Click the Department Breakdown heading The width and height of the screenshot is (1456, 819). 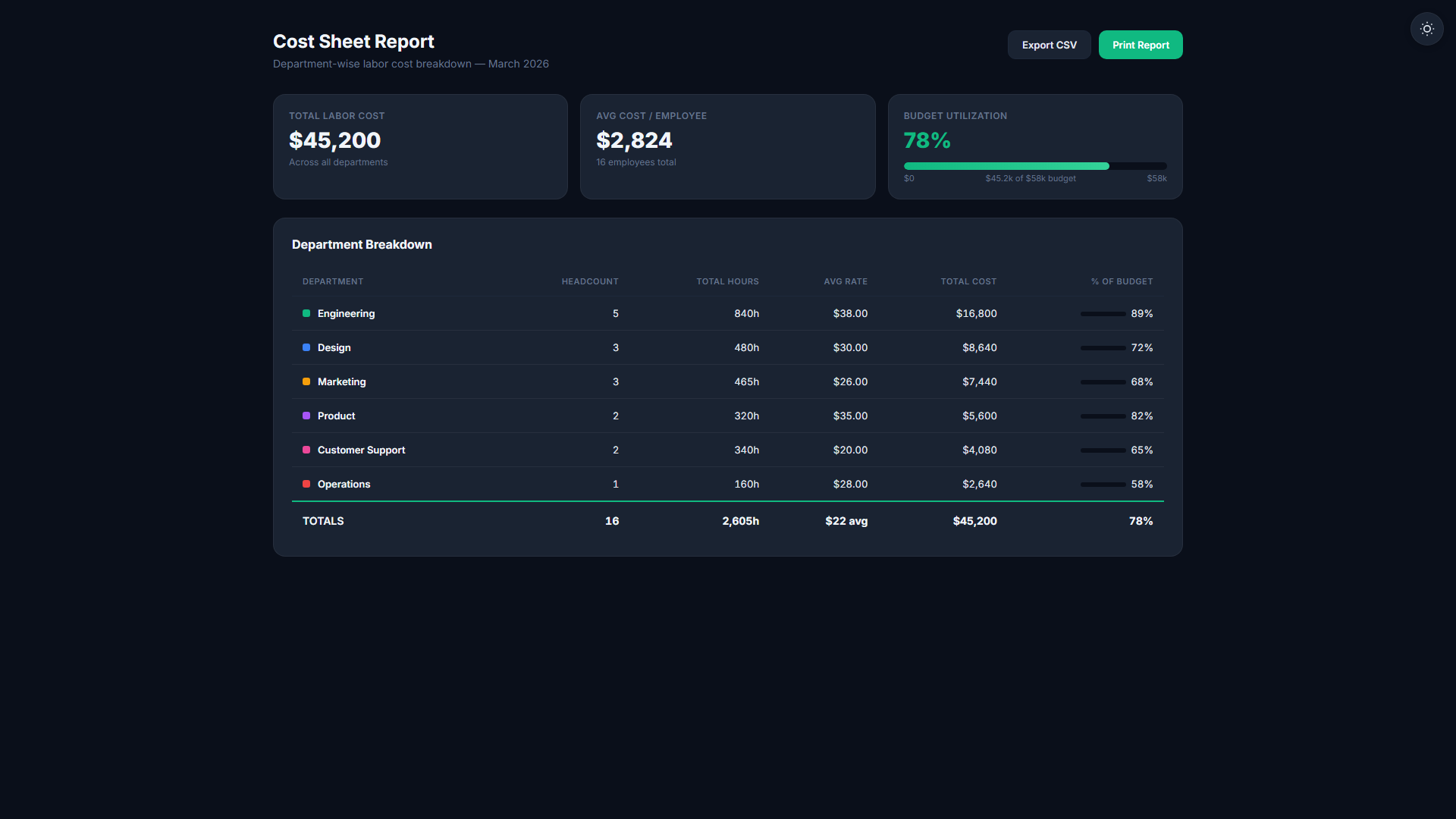point(362,244)
